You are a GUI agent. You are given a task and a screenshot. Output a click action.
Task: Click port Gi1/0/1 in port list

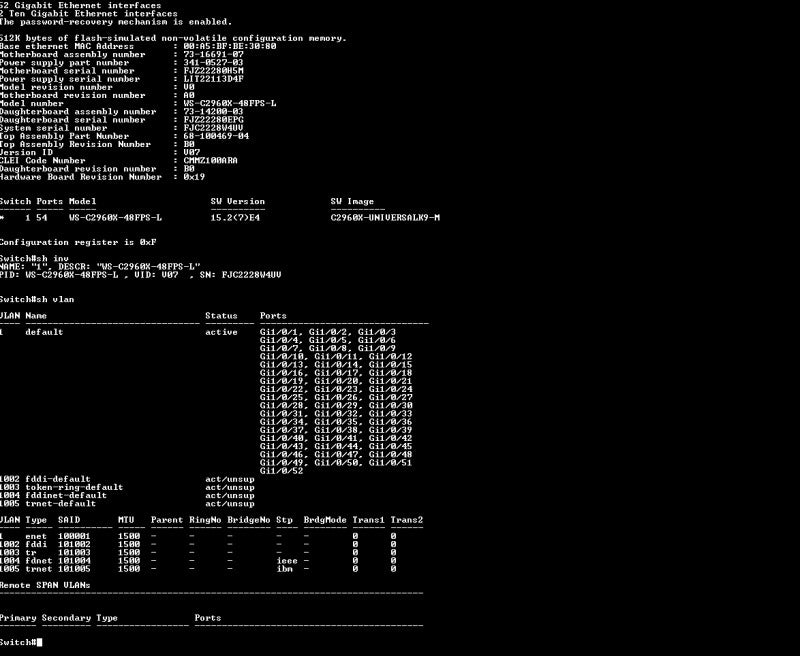click(279, 332)
